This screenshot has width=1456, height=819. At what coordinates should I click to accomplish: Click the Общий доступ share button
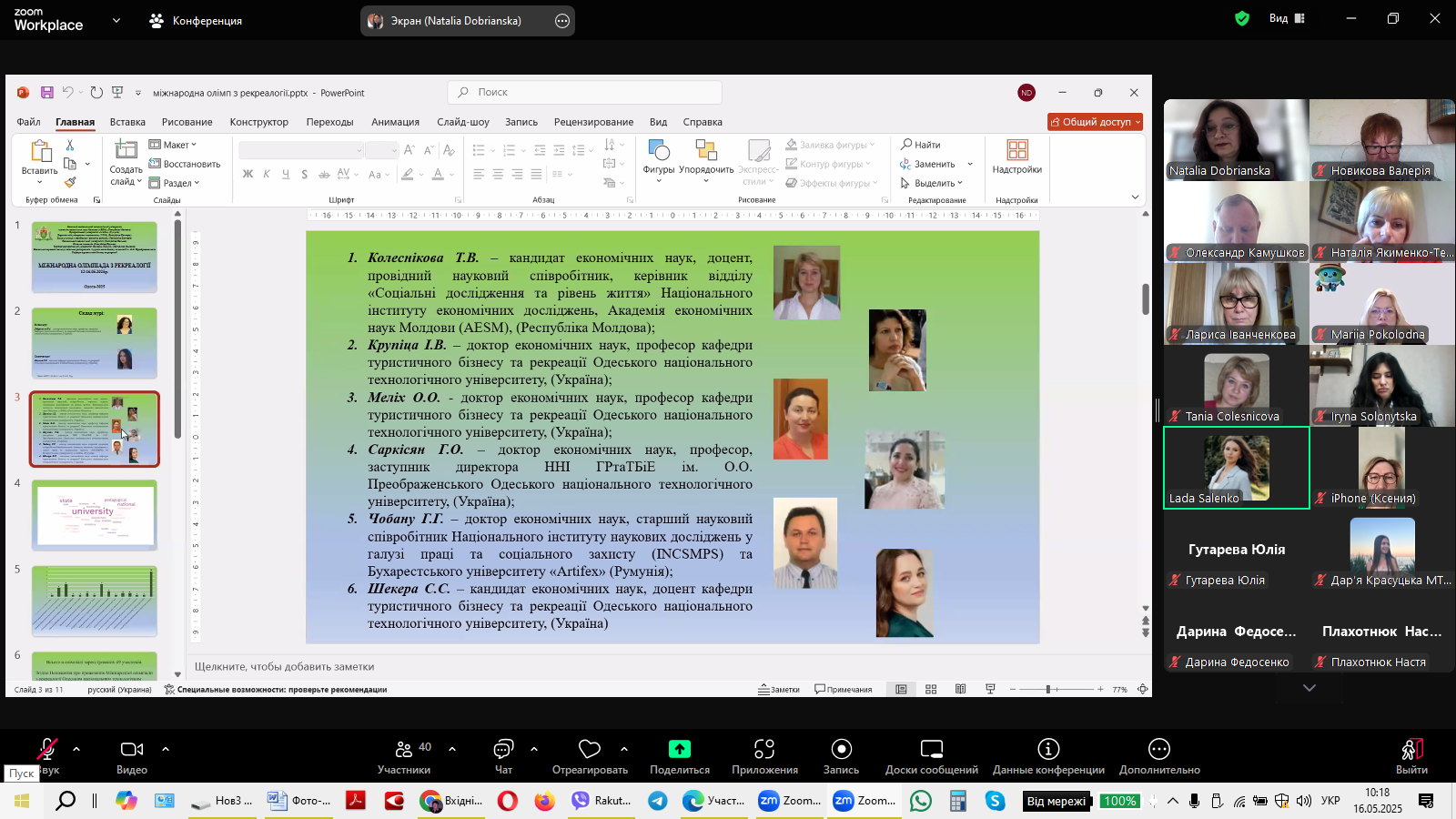click(1095, 122)
